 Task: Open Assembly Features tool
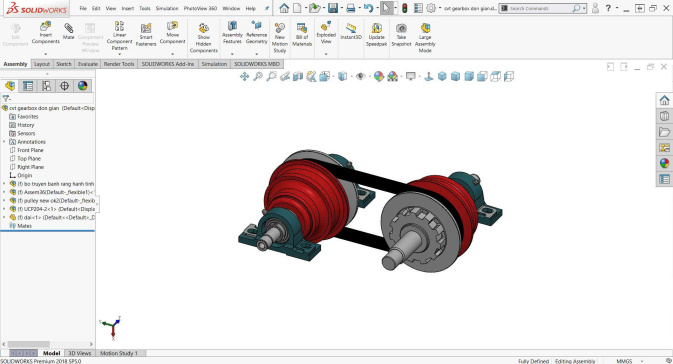click(x=232, y=33)
